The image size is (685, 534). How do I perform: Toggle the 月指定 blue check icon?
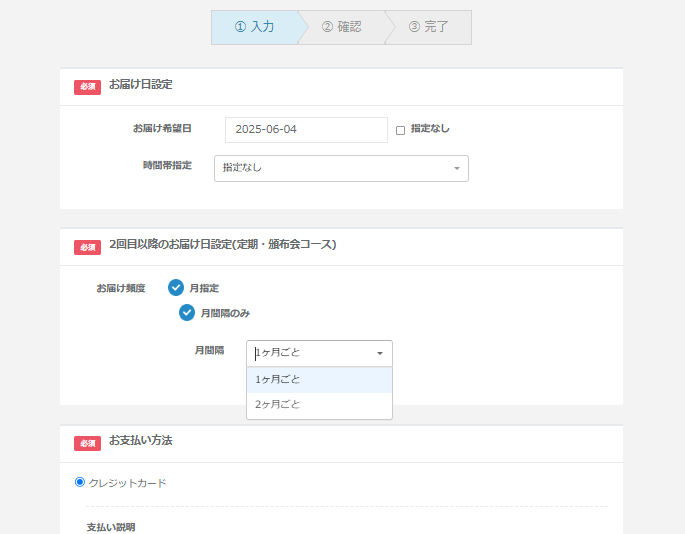176,288
